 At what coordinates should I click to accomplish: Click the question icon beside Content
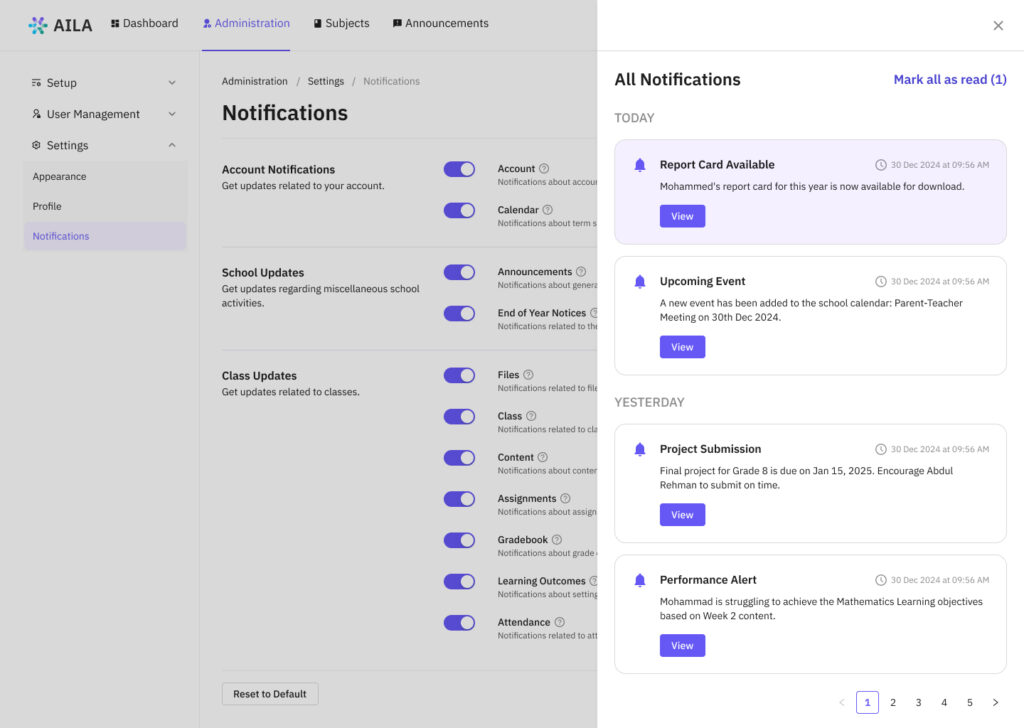(543, 457)
